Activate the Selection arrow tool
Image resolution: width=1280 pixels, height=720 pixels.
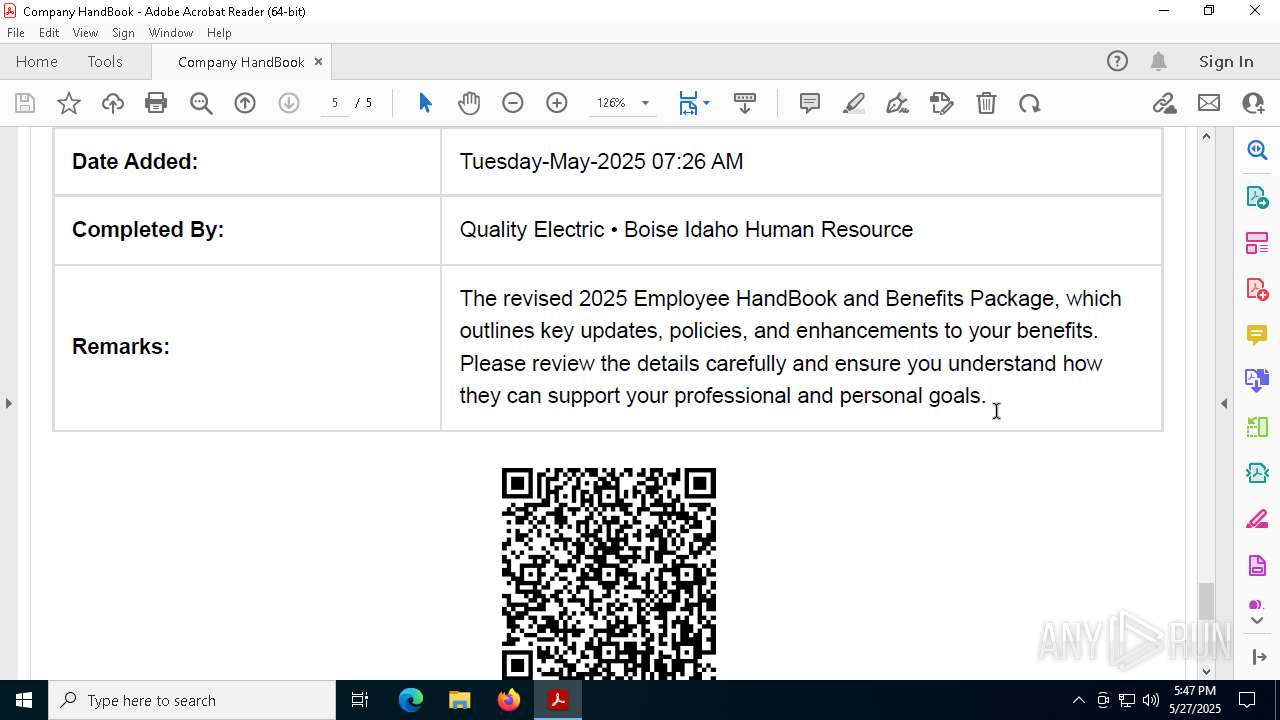(x=425, y=103)
